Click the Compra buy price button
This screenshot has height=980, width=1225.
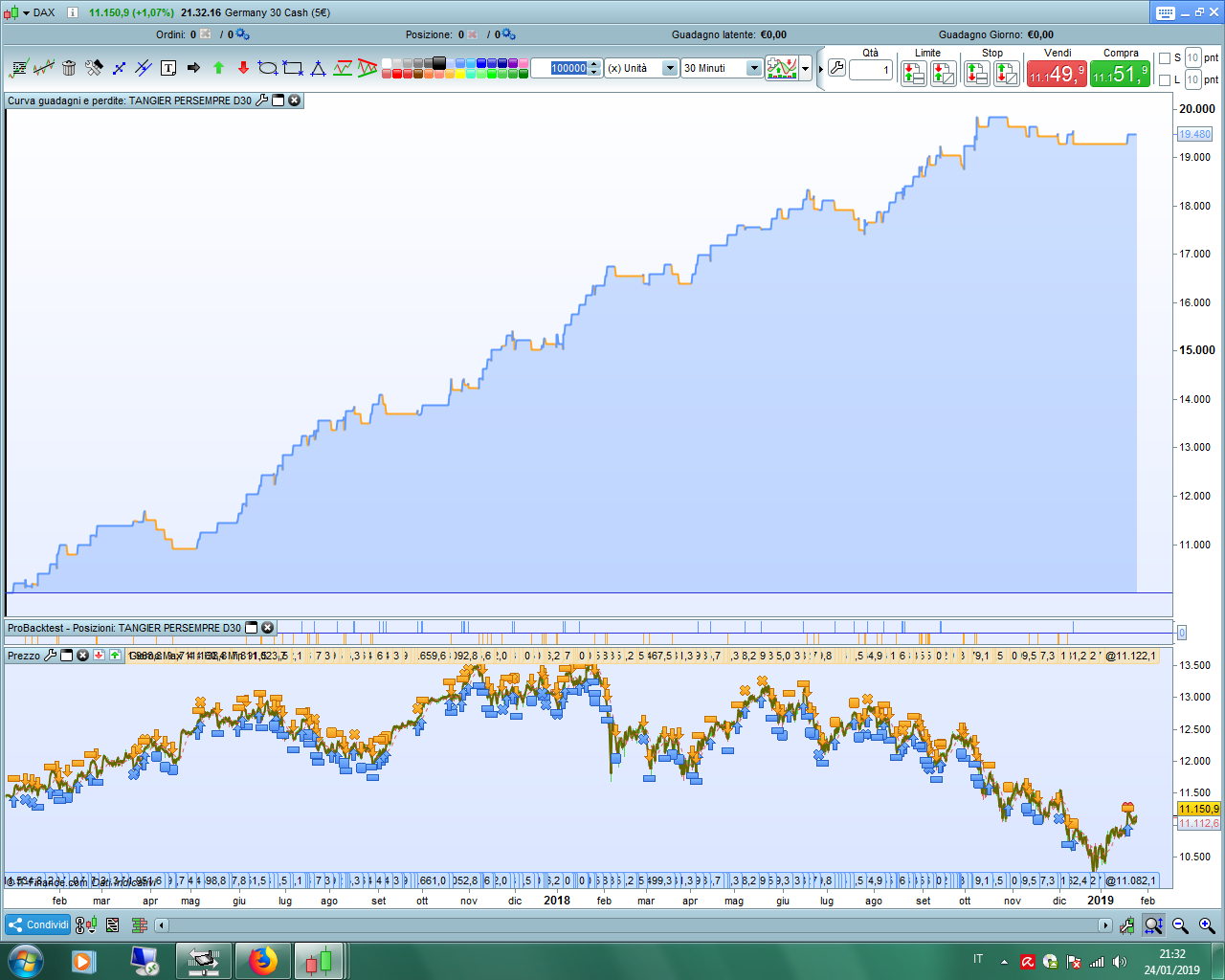coord(1120,74)
